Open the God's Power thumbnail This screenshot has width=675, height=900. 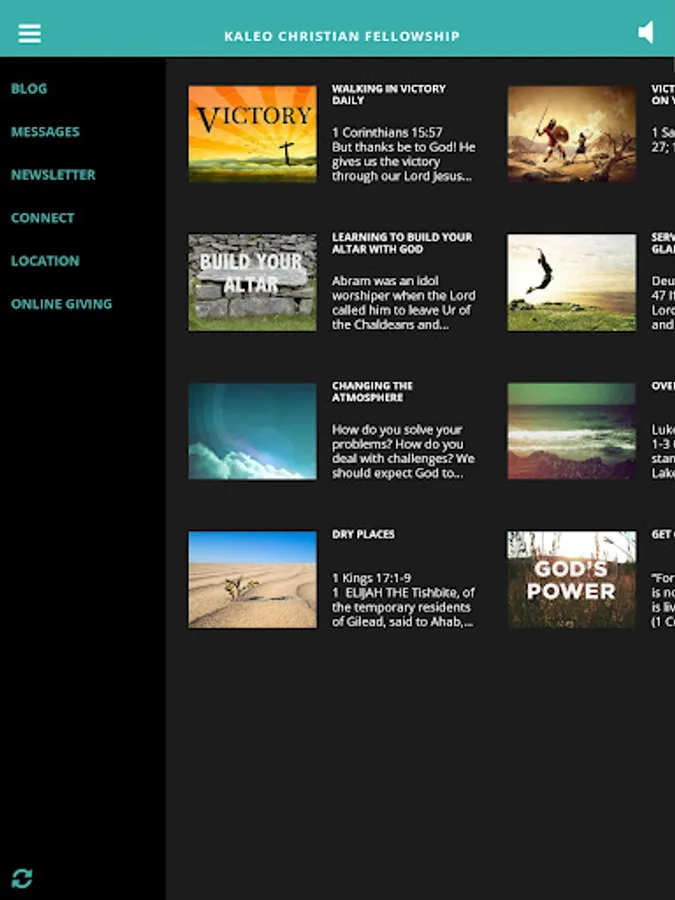pos(572,579)
